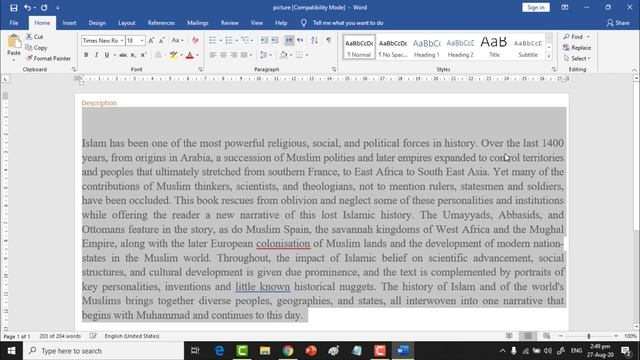Apply subscript formatting
640x360 pixels.
(133, 55)
